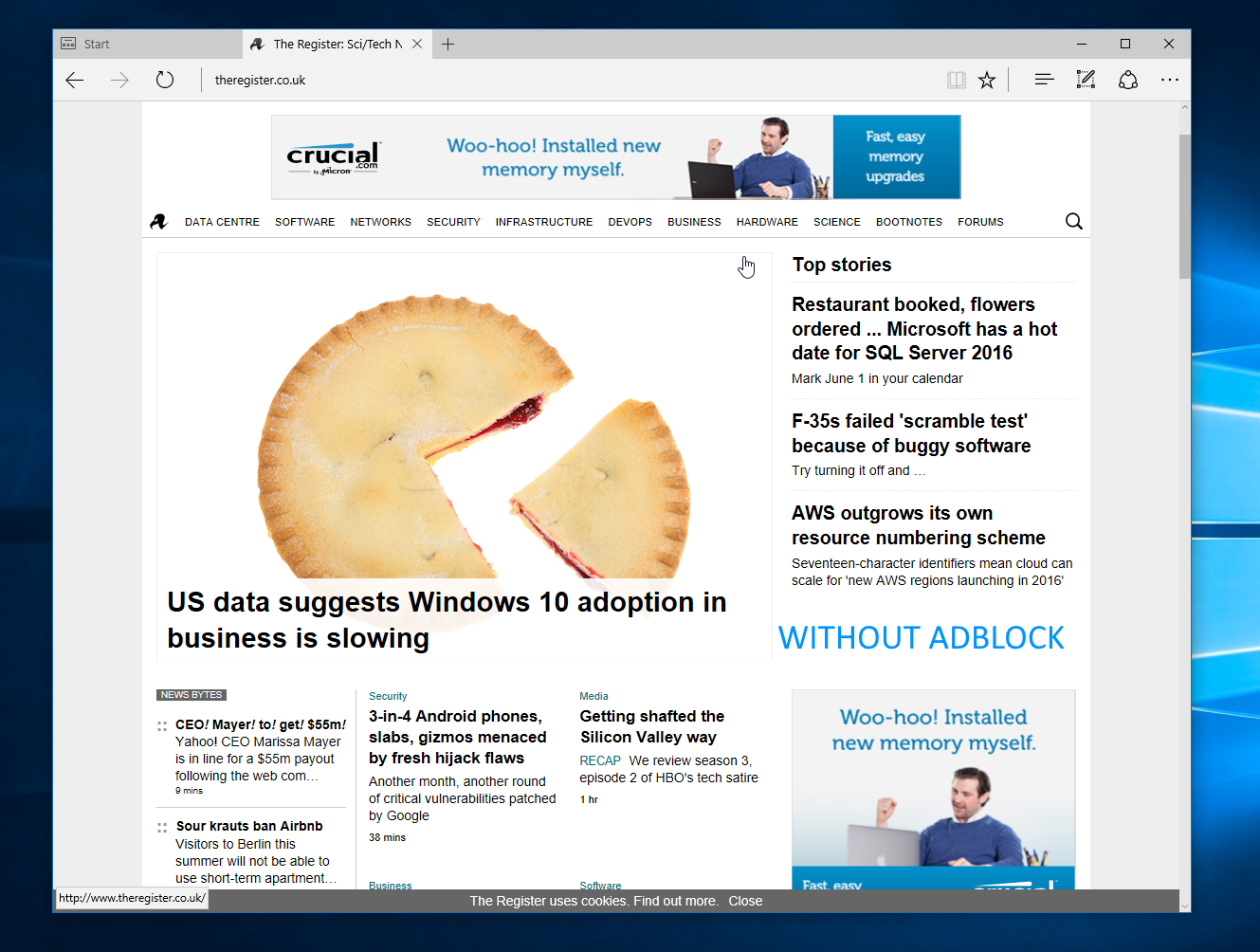Click the scrollbar down arrow

(x=1184, y=906)
